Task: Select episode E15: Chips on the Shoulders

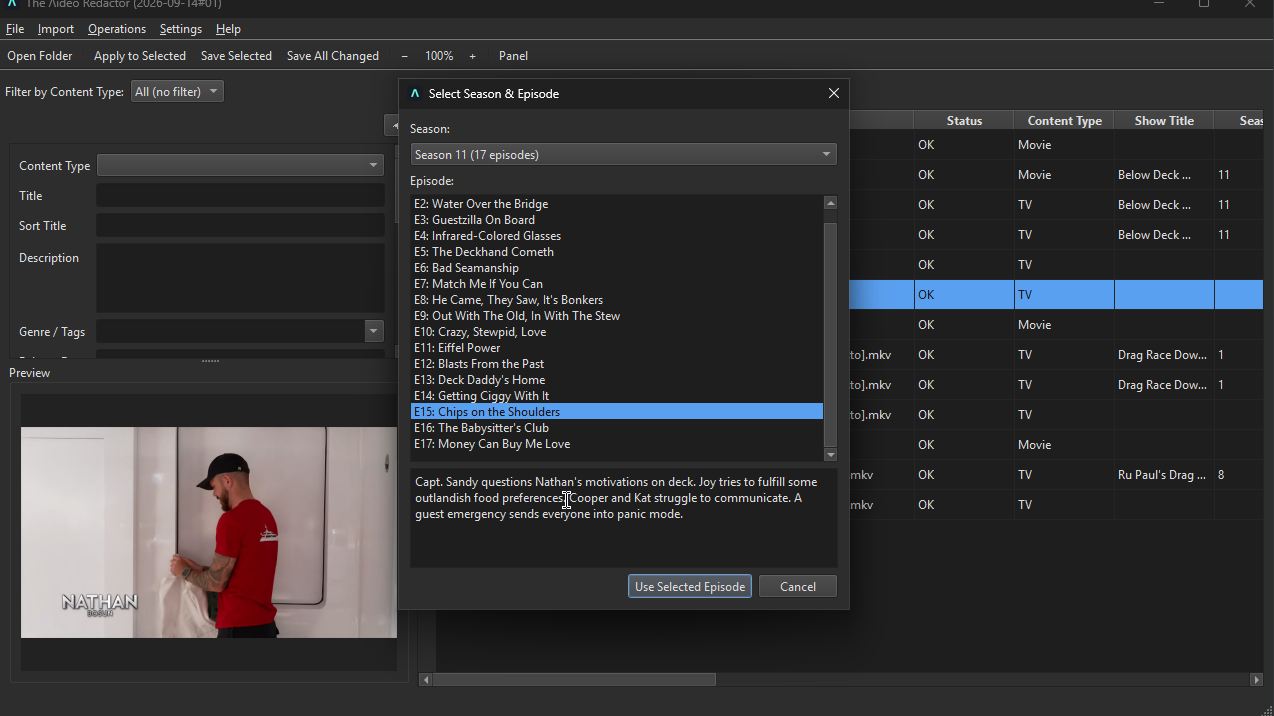Action: click(x=616, y=412)
